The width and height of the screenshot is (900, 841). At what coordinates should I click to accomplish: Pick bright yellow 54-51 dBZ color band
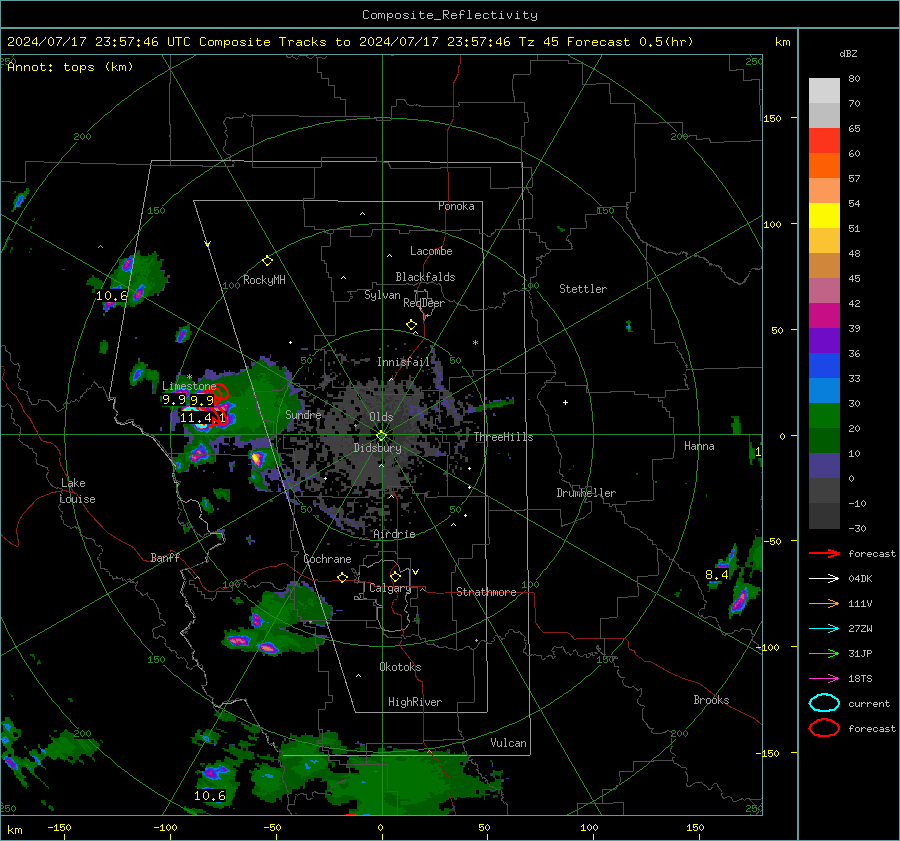pos(824,216)
